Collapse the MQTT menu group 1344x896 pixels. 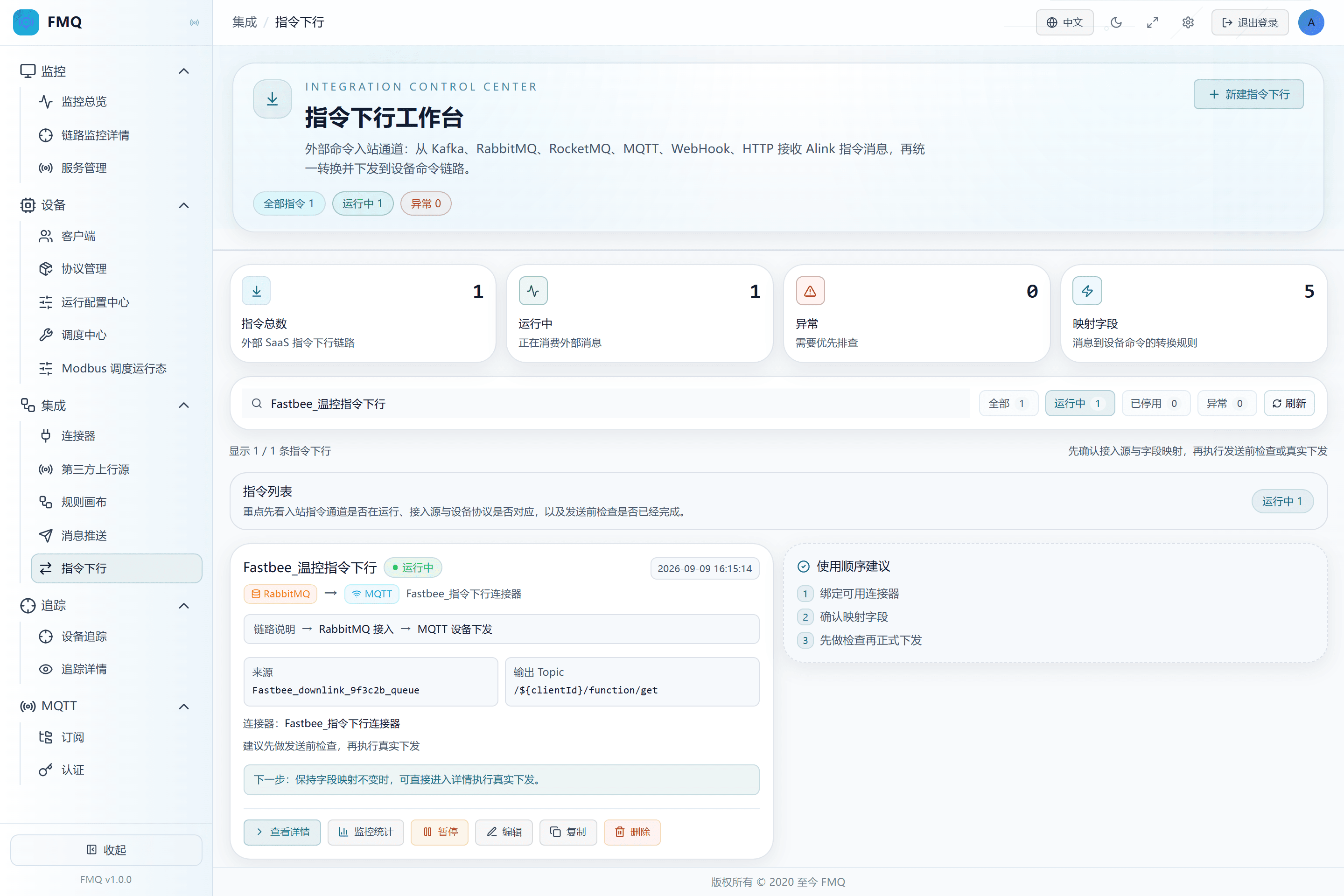click(x=183, y=706)
